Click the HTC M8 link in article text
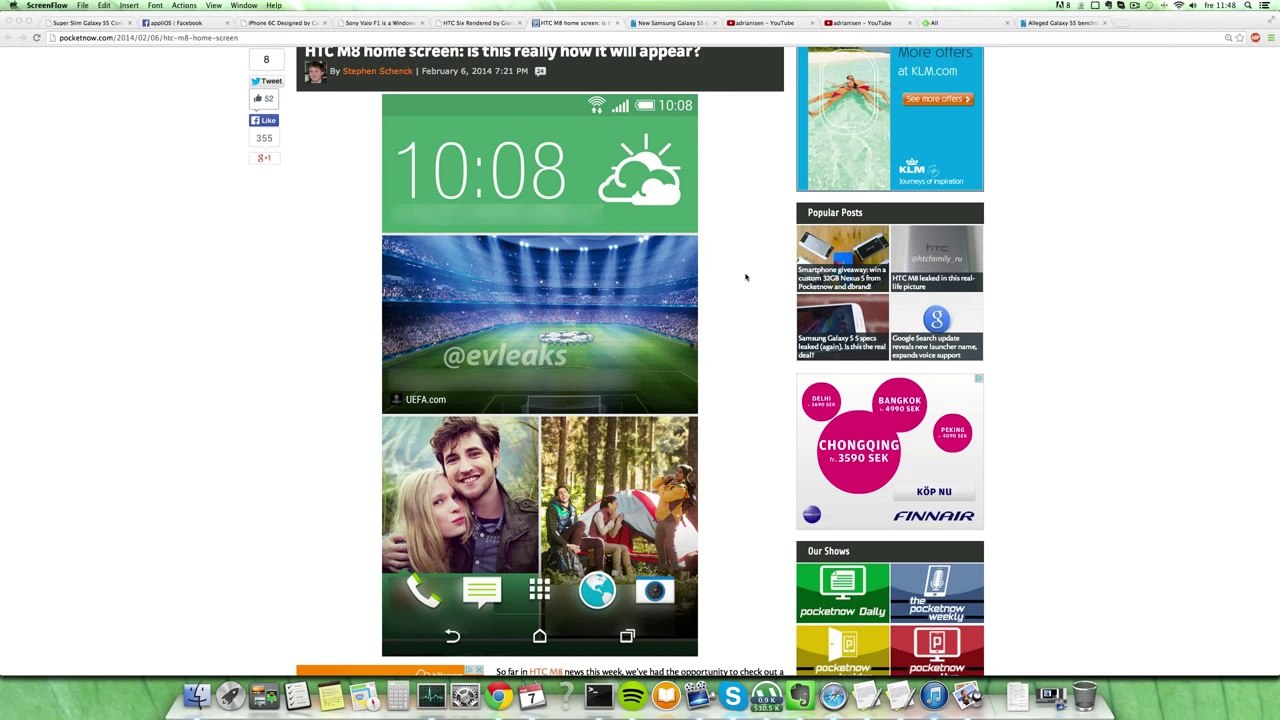1280x720 pixels. click(546, 672)
